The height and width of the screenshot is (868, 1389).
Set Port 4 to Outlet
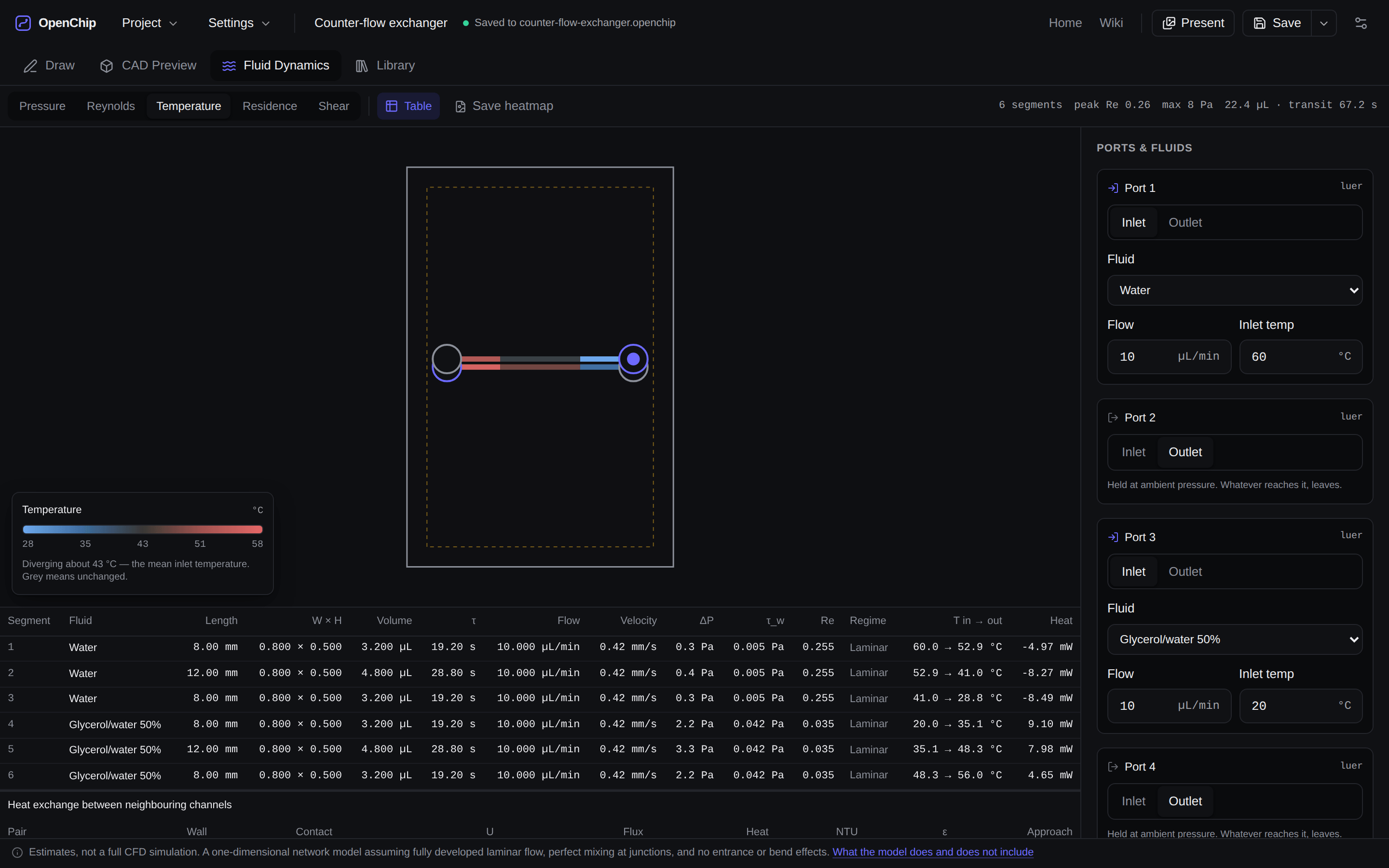pos(1185,801)
